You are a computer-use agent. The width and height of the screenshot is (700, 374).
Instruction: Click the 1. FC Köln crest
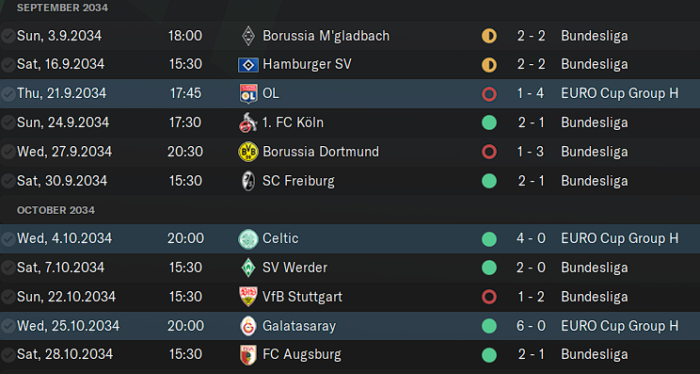[x=248, y=123]
